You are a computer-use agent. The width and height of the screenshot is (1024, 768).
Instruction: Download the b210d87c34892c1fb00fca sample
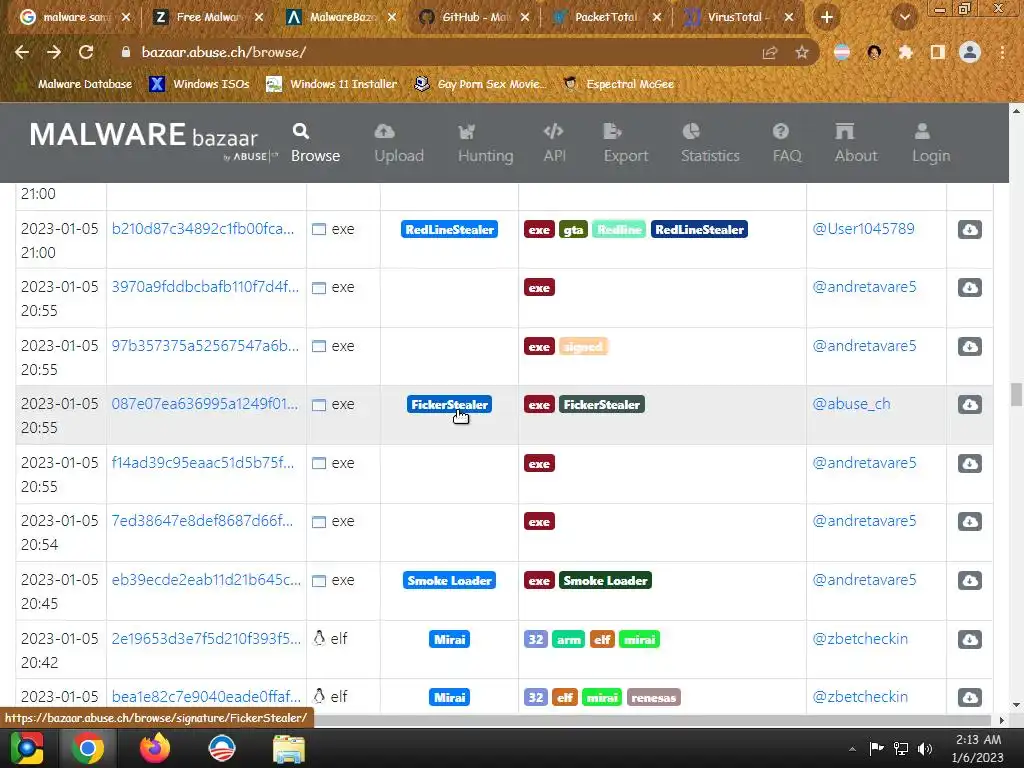tap(970, 229)
